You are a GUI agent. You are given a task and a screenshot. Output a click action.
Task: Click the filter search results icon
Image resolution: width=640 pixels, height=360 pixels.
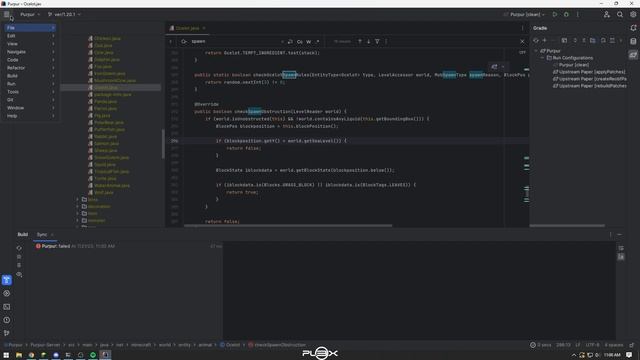[377, 41]
